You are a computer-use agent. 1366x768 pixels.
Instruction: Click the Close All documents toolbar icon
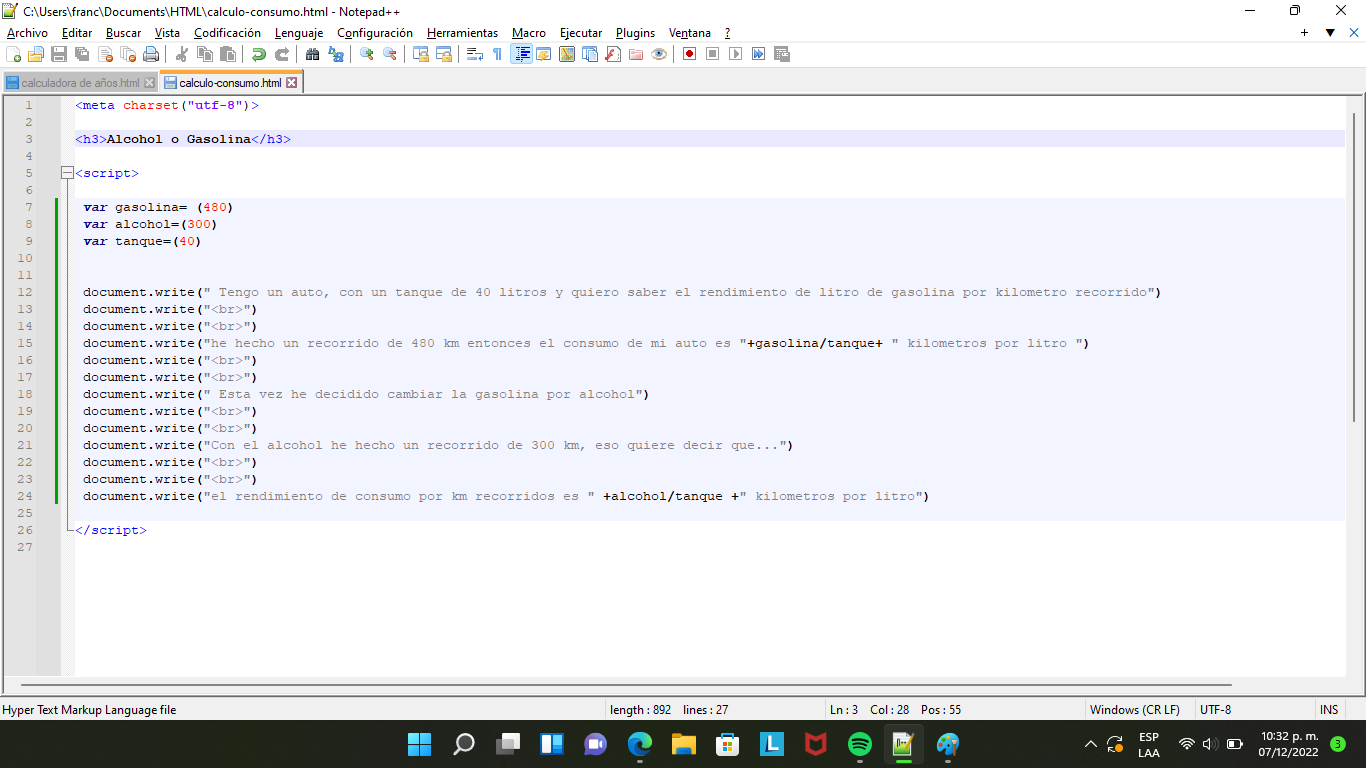point(128,54)
